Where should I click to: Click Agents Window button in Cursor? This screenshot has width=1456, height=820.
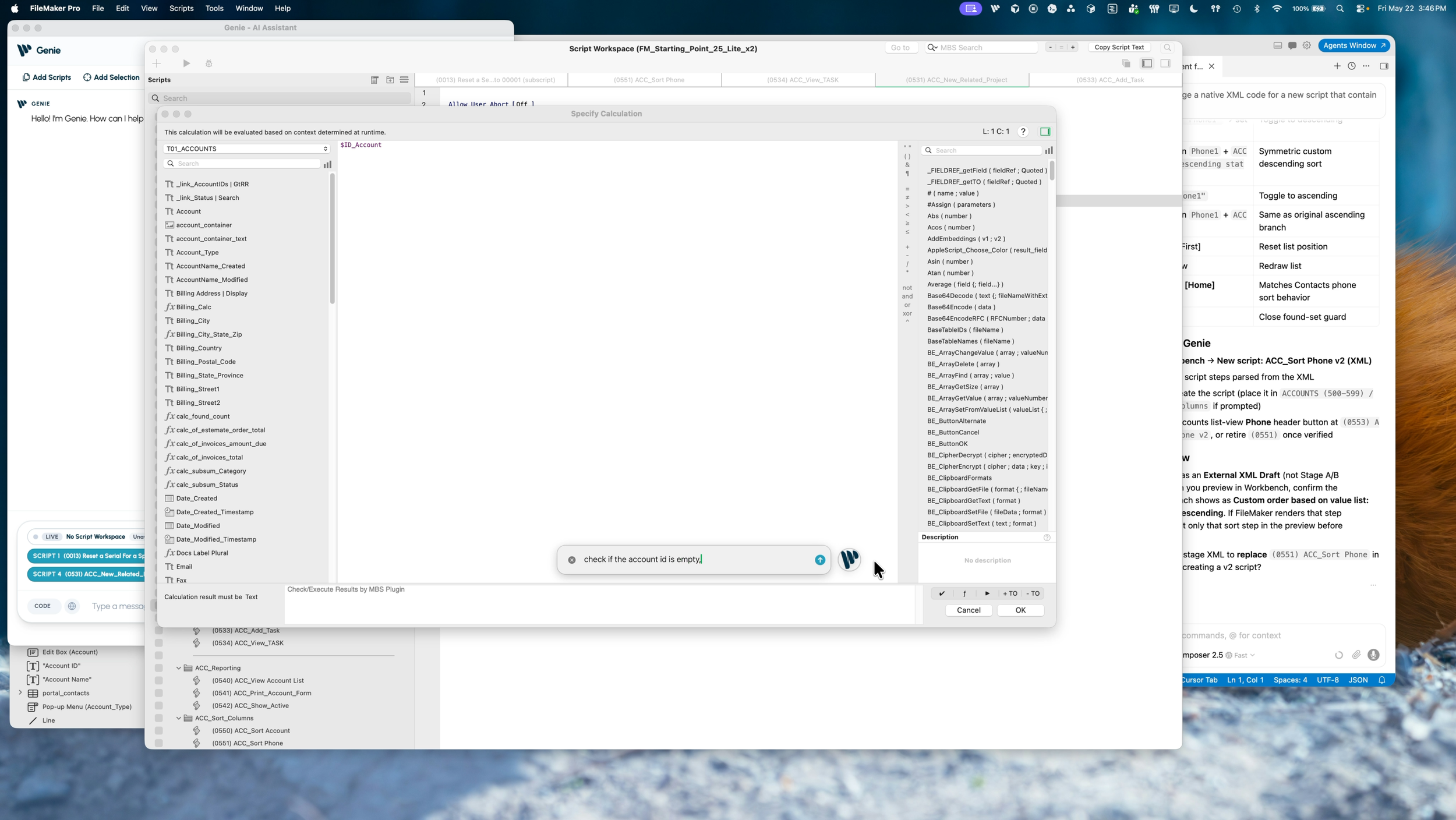pos(1354,45)
